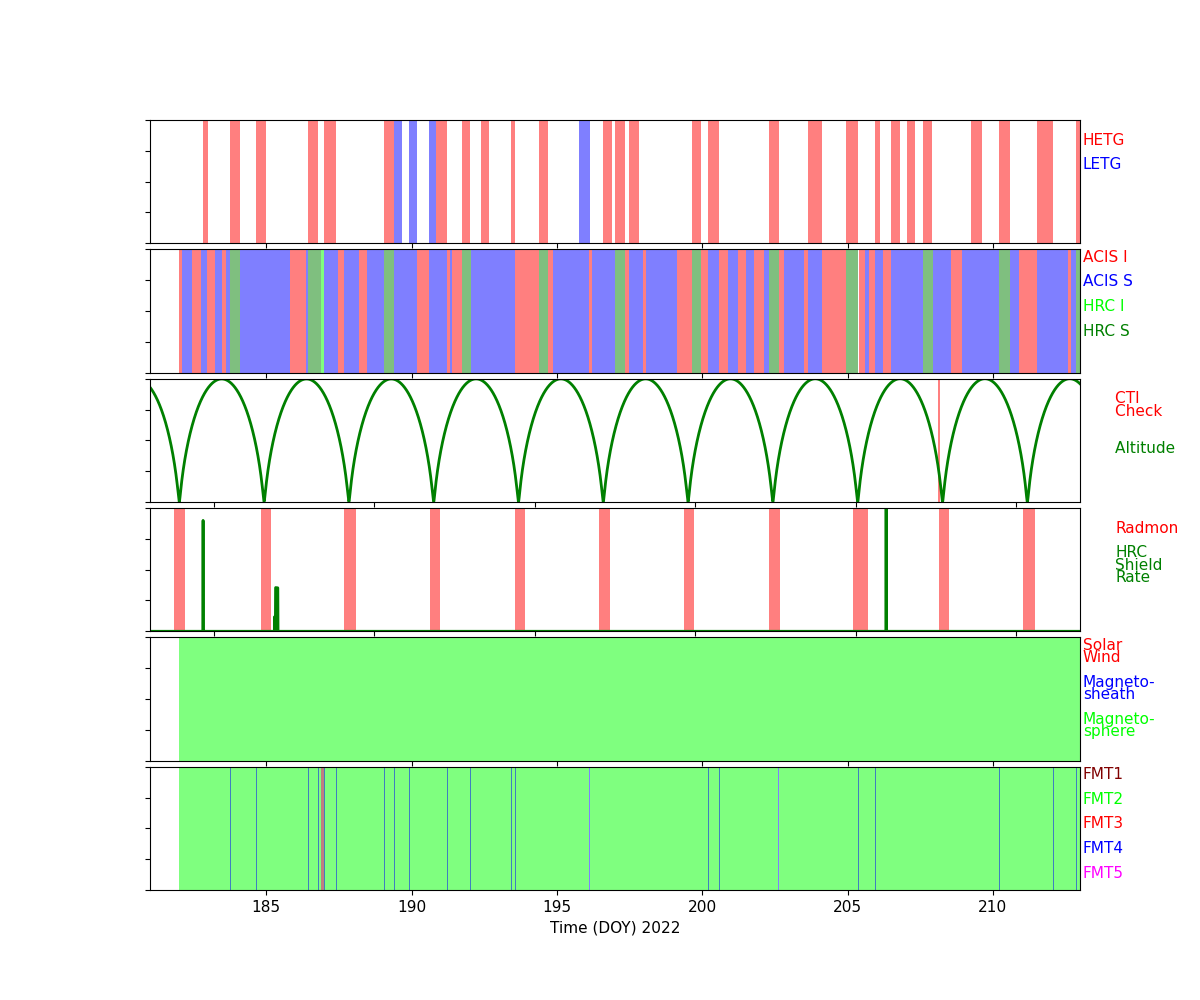Click the HRC I legend label
Image resolution: width=1200 pixels, height=1000 pixels.
[x=1103, y=306]
